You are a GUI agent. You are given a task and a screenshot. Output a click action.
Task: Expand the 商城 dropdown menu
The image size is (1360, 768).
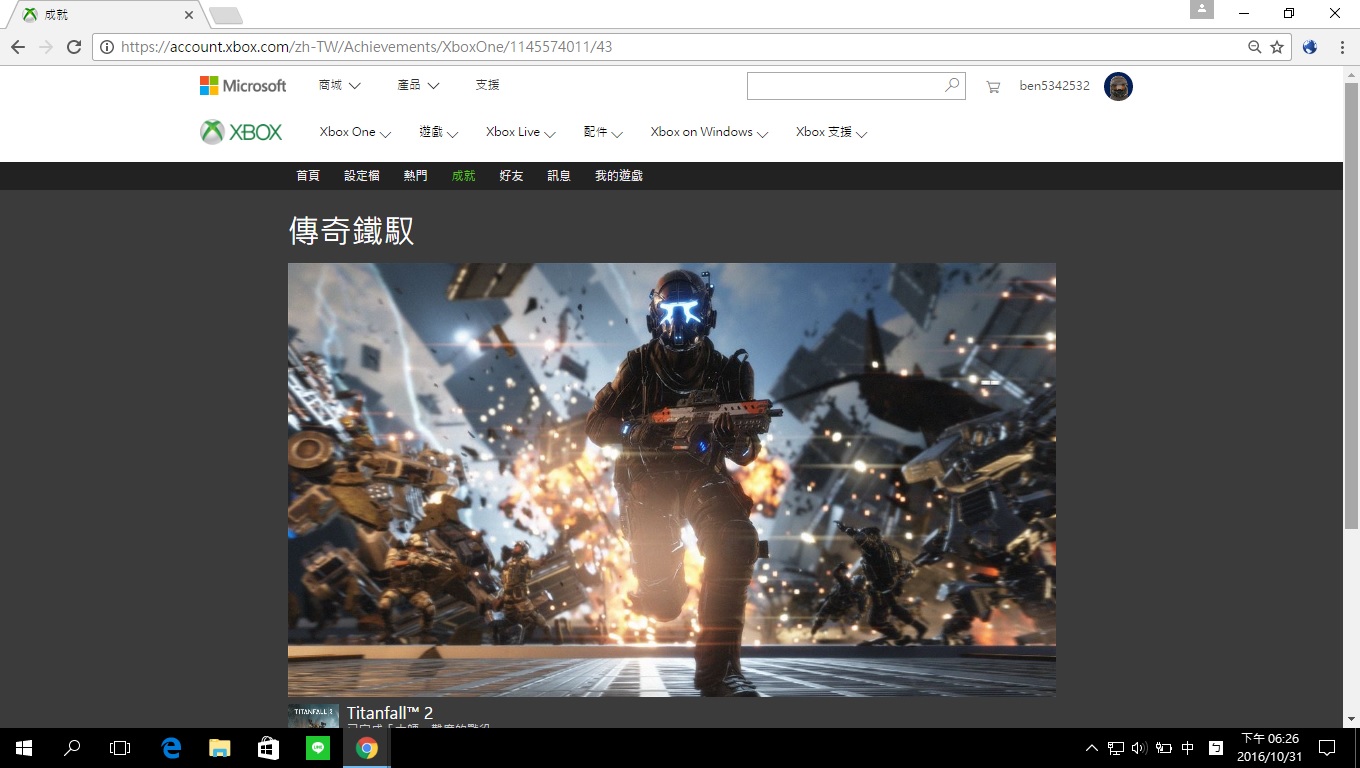coord(339,86)
